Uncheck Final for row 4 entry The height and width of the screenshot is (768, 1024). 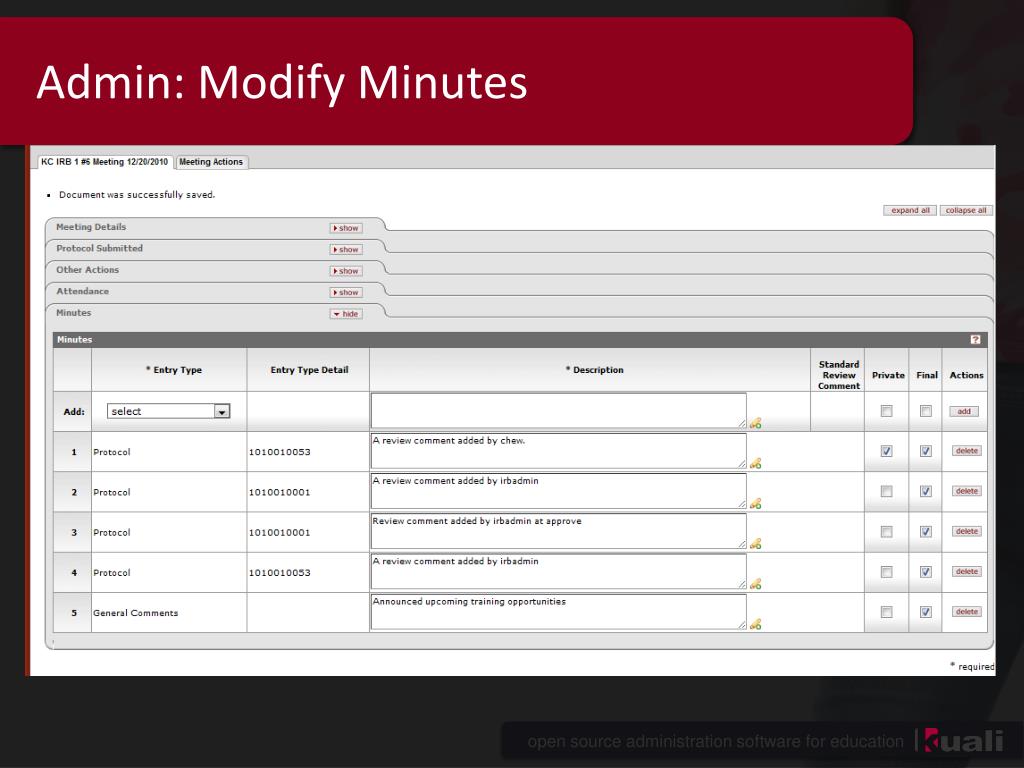point(925,572)
